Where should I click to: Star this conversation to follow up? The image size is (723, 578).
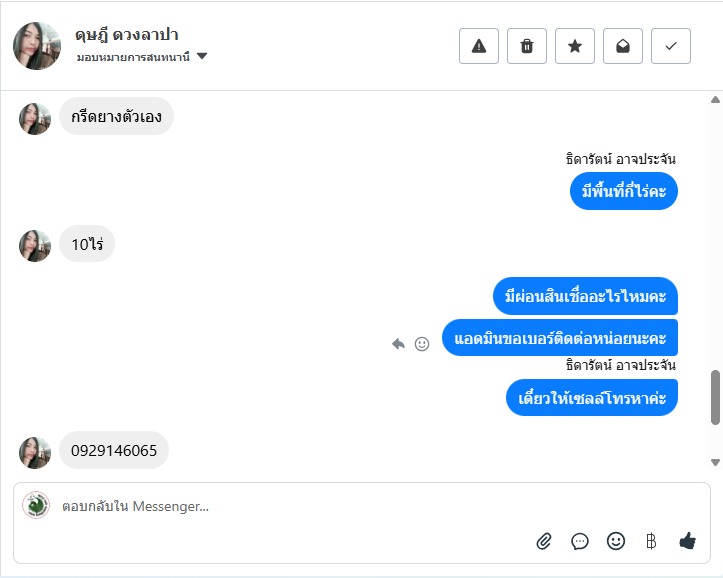click(575, 46)
